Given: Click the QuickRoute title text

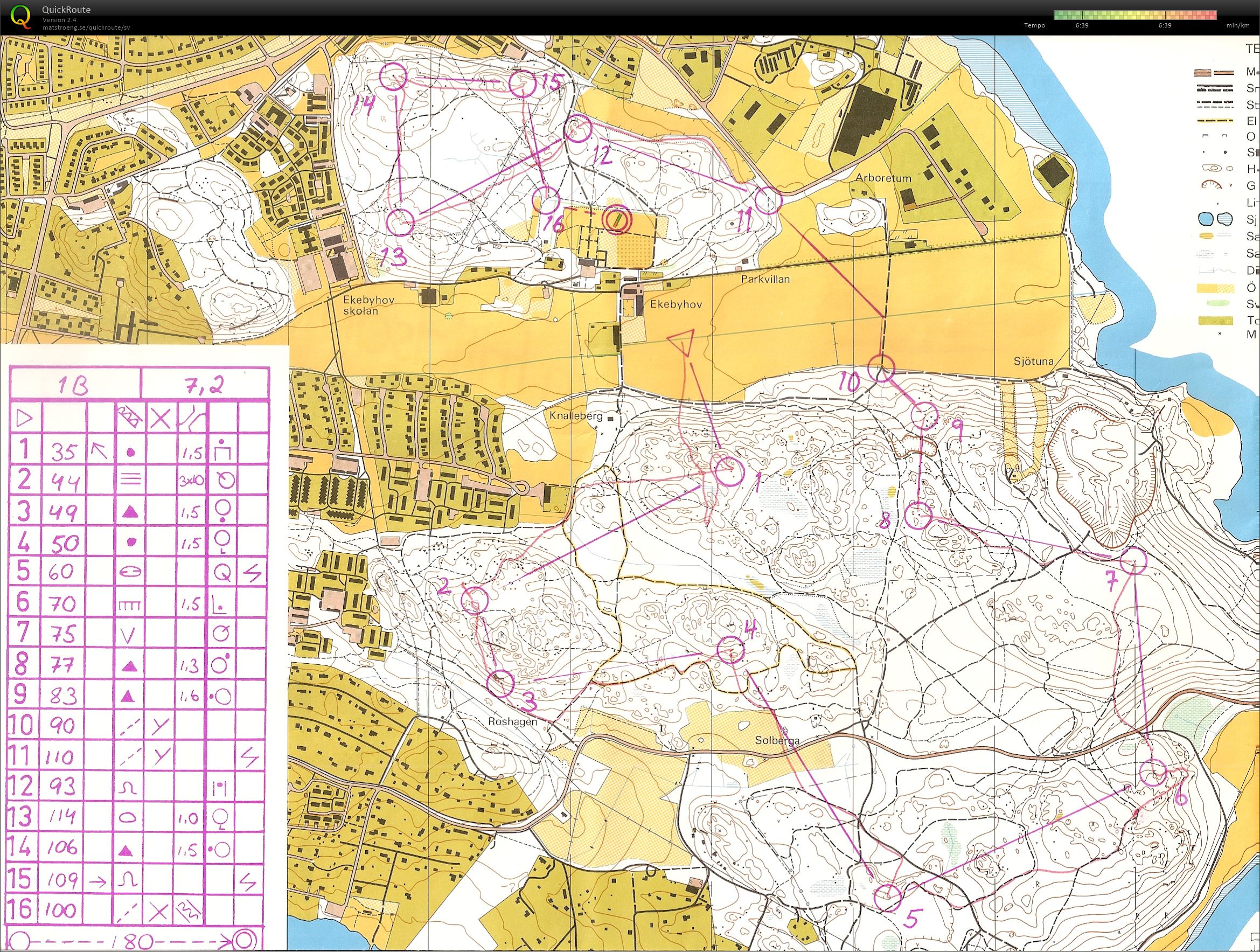Looking at the screenshot, I should (66, 10).
